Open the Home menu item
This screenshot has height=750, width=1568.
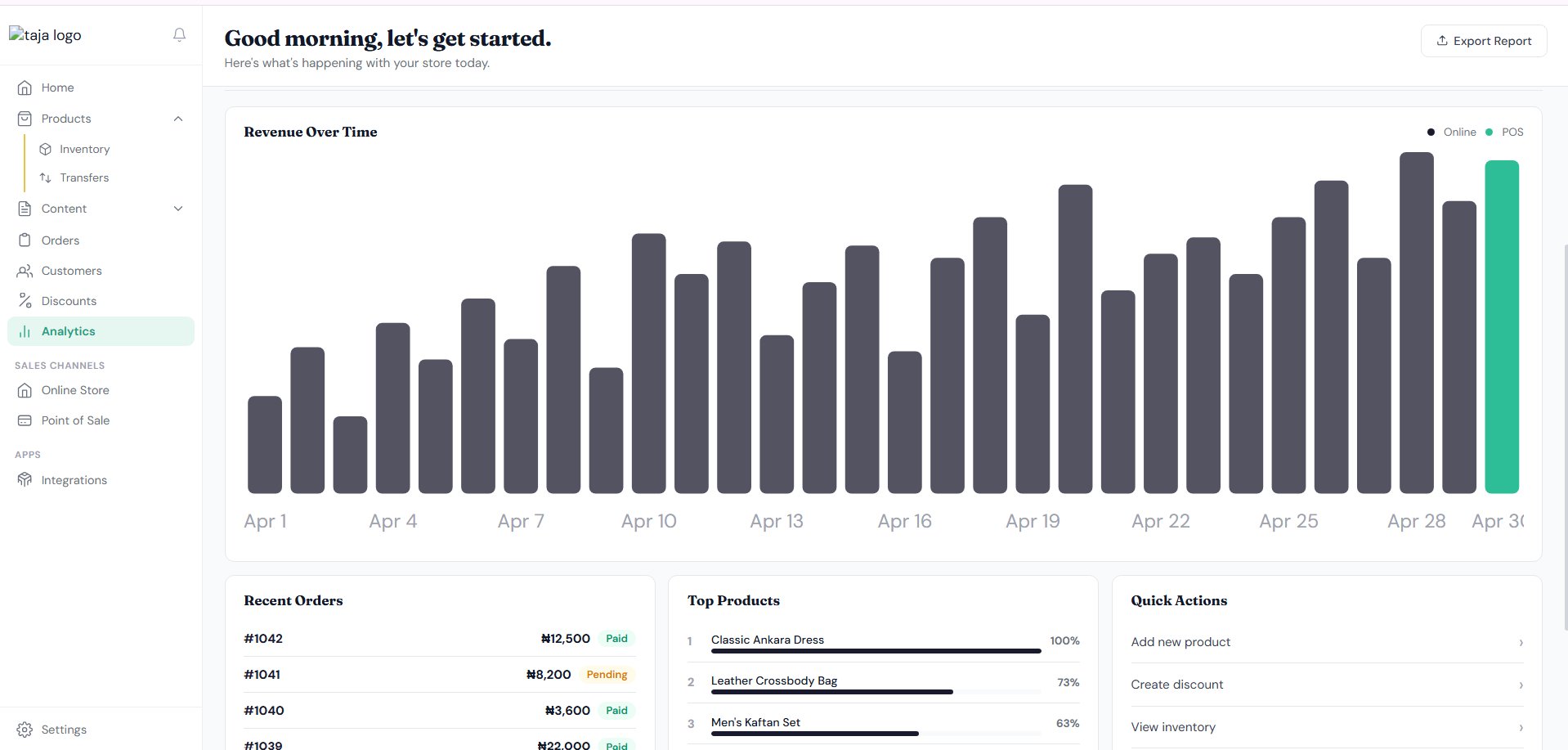click(x=101, y=88)
